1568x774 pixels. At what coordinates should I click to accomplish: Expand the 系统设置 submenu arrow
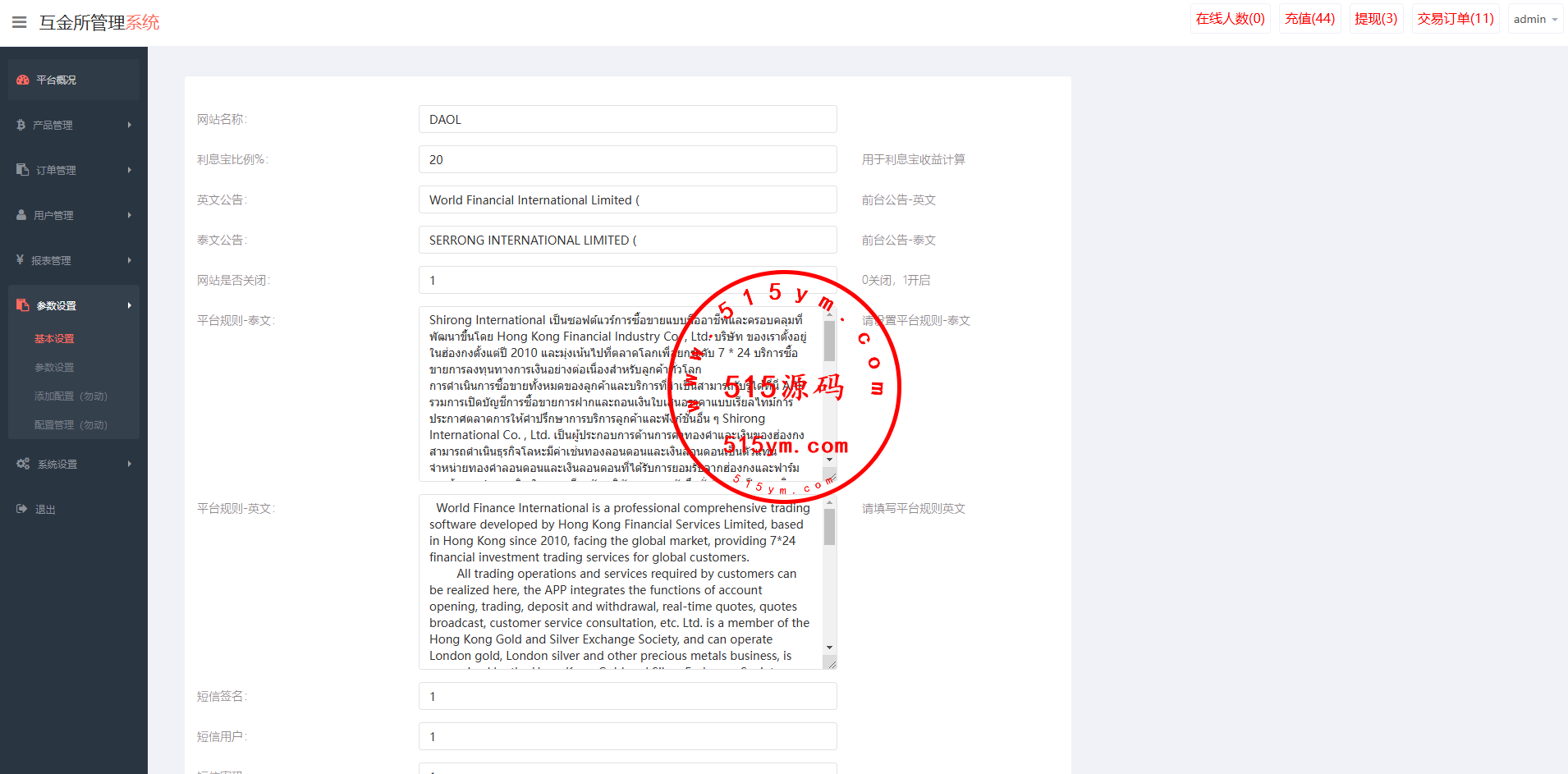point(130,464)
